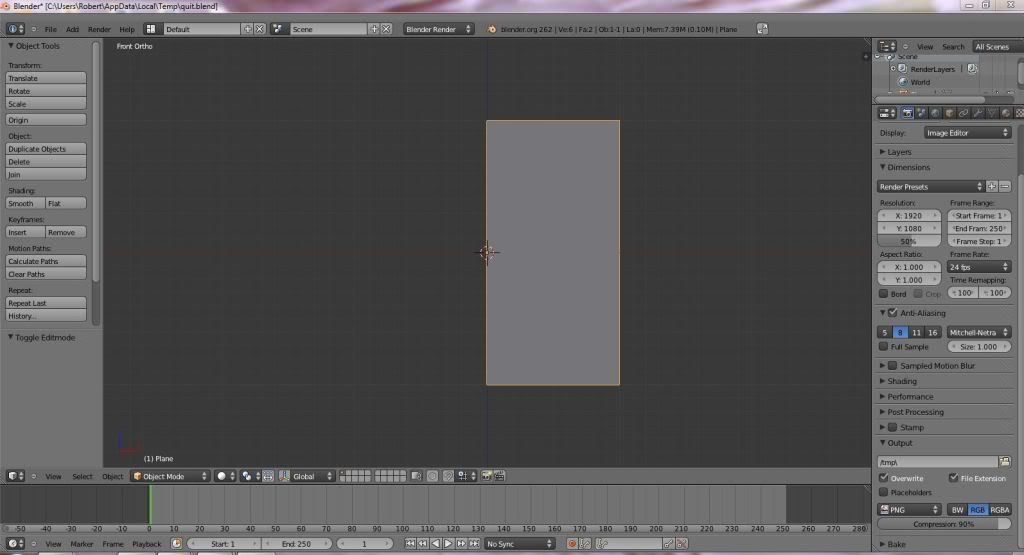Click the Translate button
Viewport: 1024px width, 555px height.
tap(46, 78)
